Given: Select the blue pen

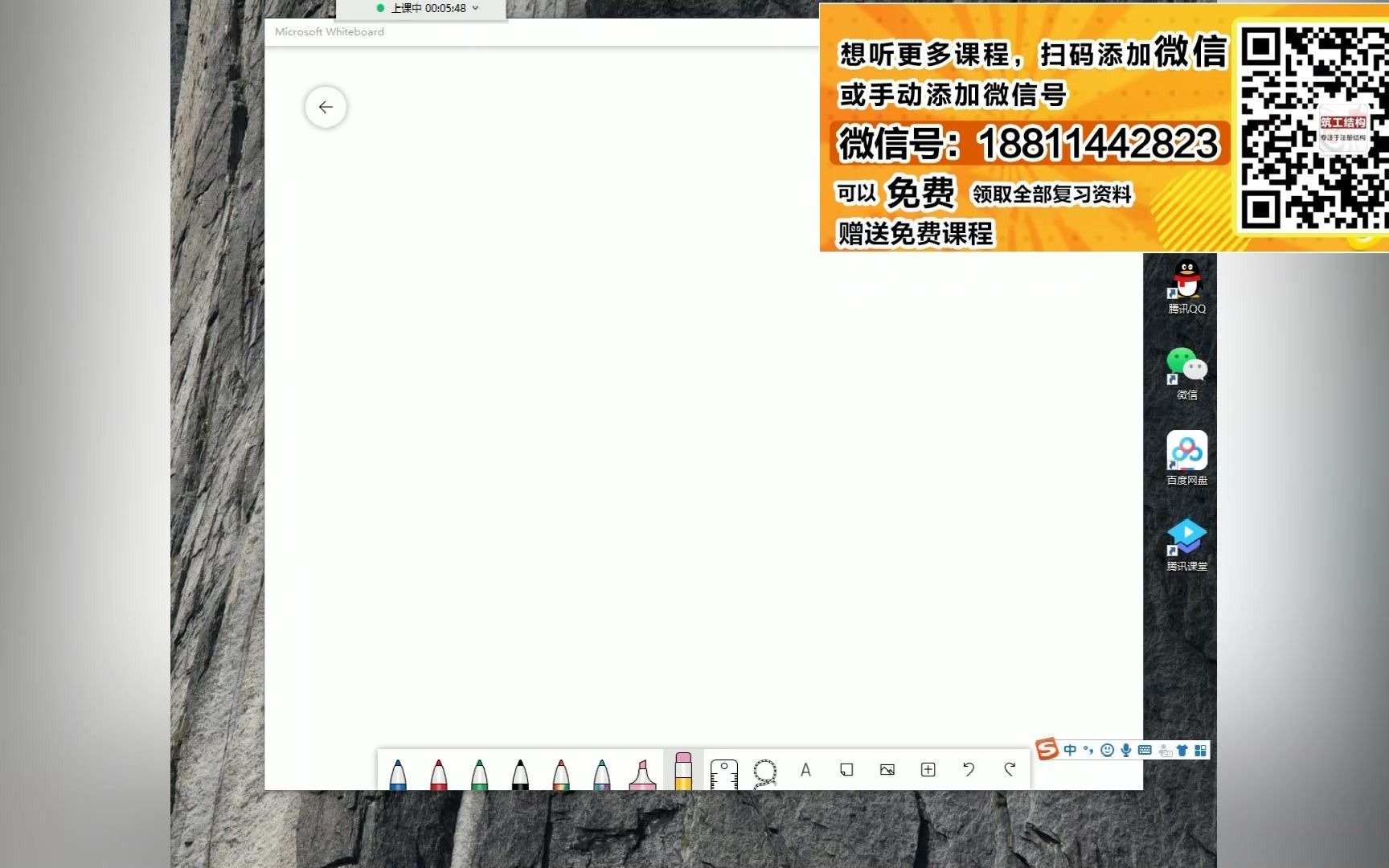Looking at the screenshot, I should coord(397,770).
